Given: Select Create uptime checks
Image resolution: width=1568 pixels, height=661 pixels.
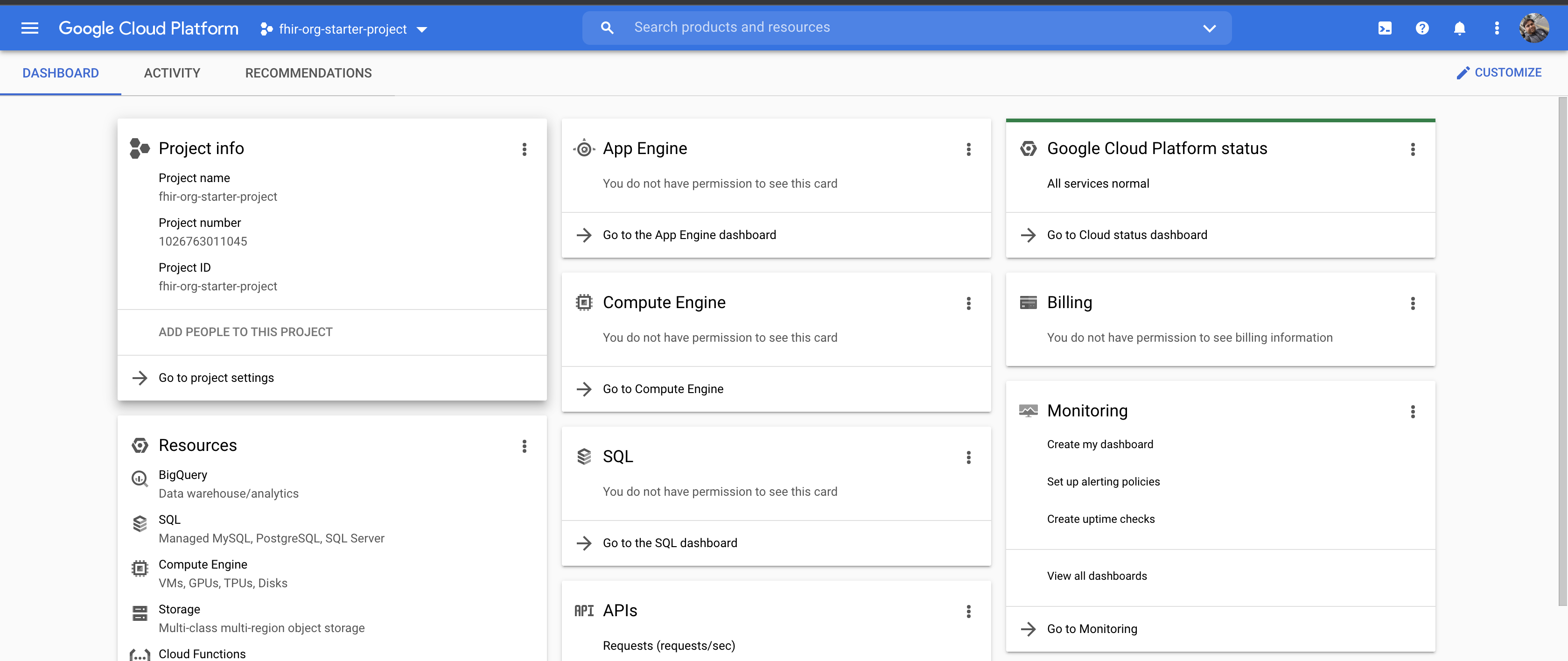Looking at the screenshot, I should click(1100, 519).
